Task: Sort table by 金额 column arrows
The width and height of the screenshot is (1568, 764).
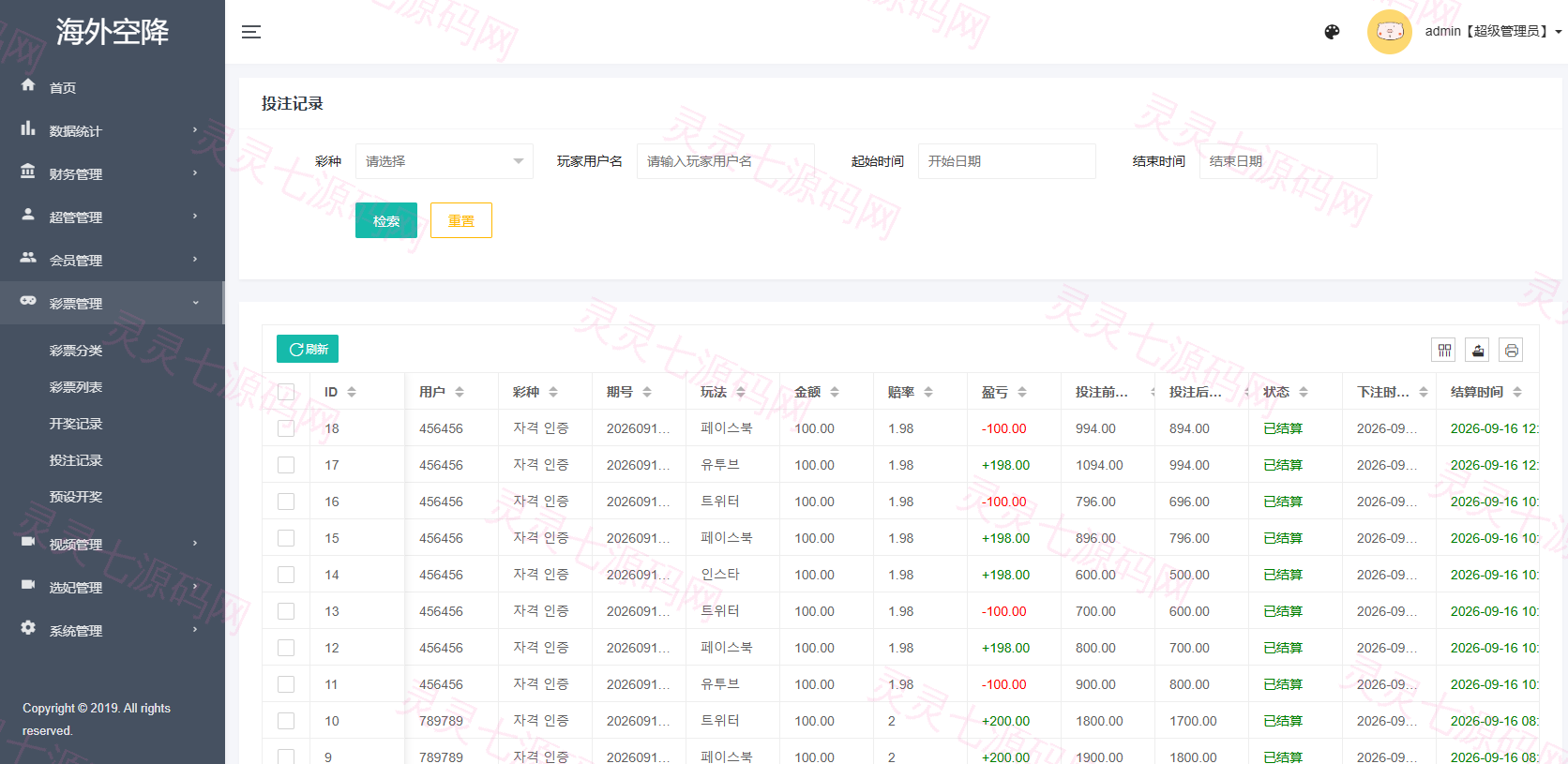Action: (835, 392)
